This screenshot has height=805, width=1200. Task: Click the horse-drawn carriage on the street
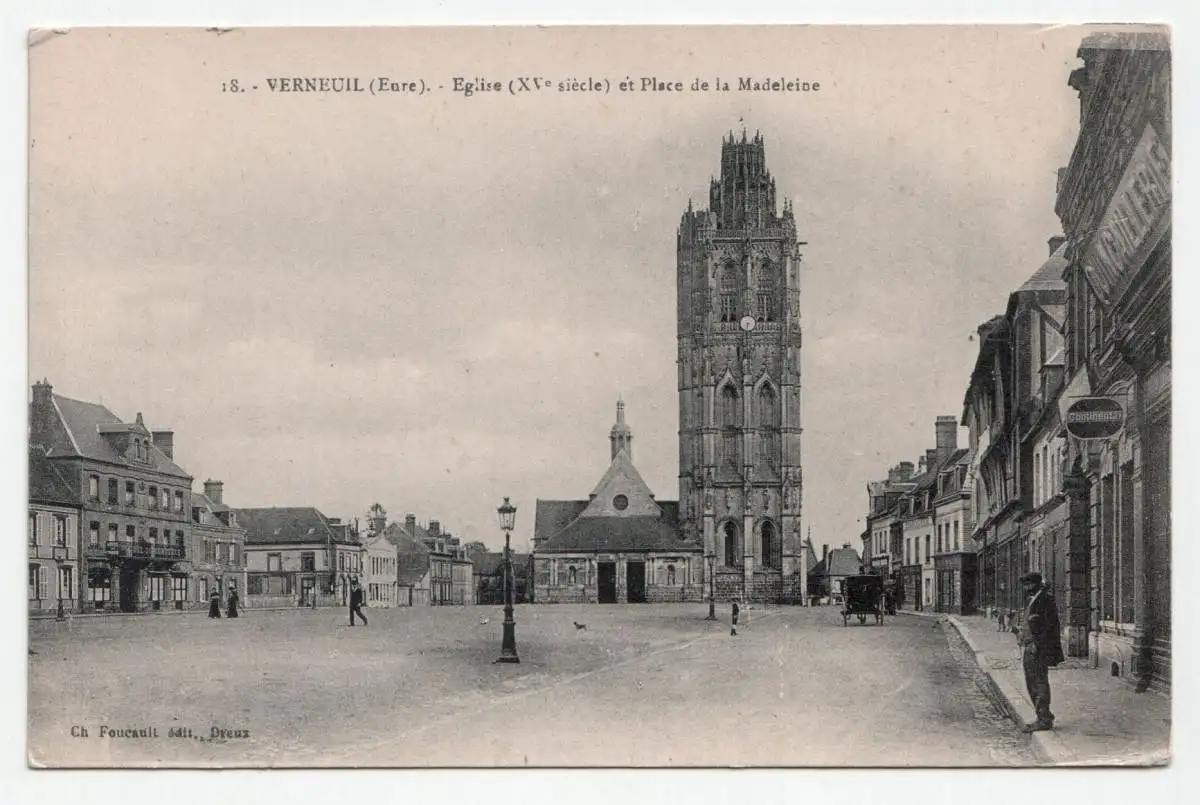tap(863, 598)
